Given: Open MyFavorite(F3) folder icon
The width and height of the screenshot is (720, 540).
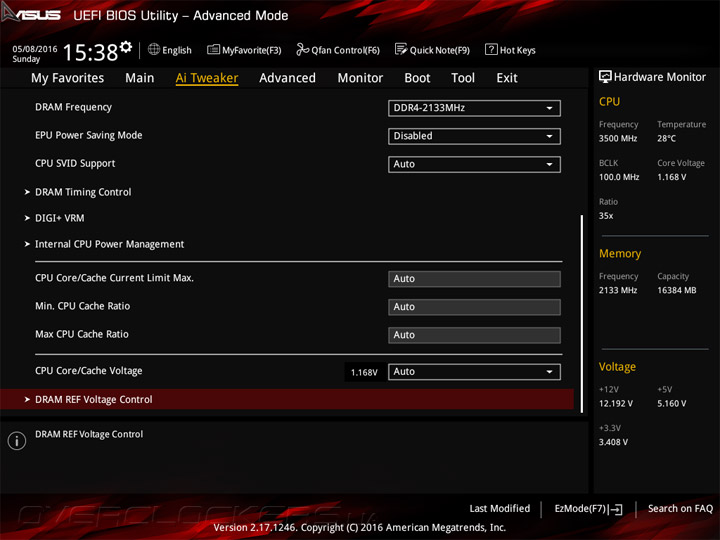Looking at the screenshot, I should point(213,49).
